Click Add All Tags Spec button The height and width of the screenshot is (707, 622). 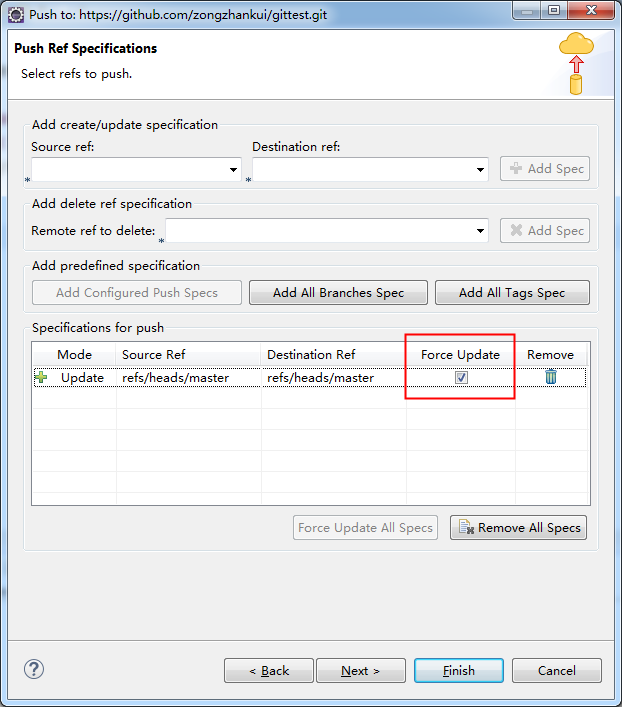click(512, 293)
